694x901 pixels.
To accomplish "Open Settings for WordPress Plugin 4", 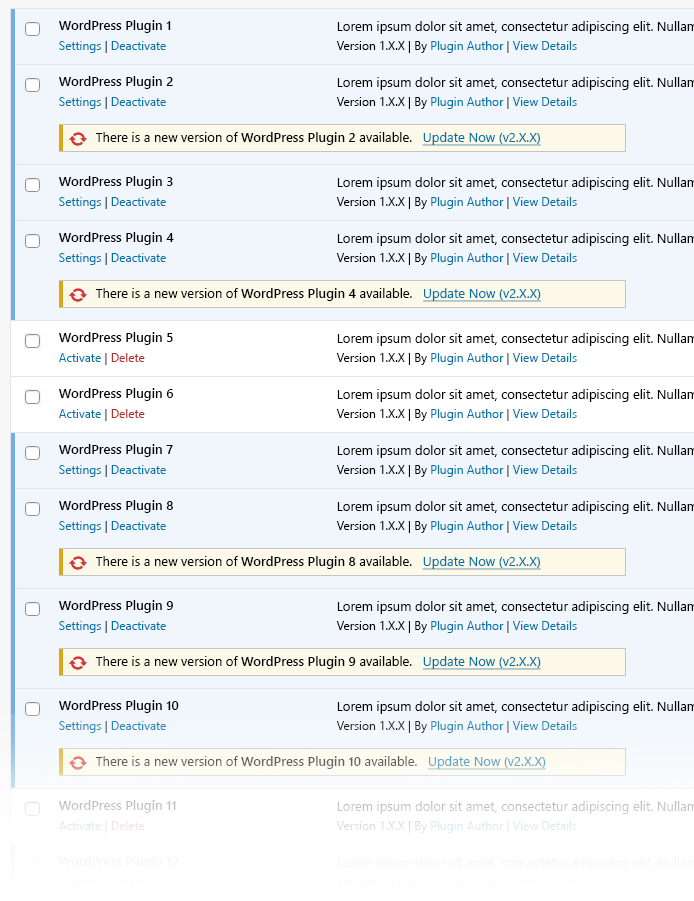I will (80, 258).
